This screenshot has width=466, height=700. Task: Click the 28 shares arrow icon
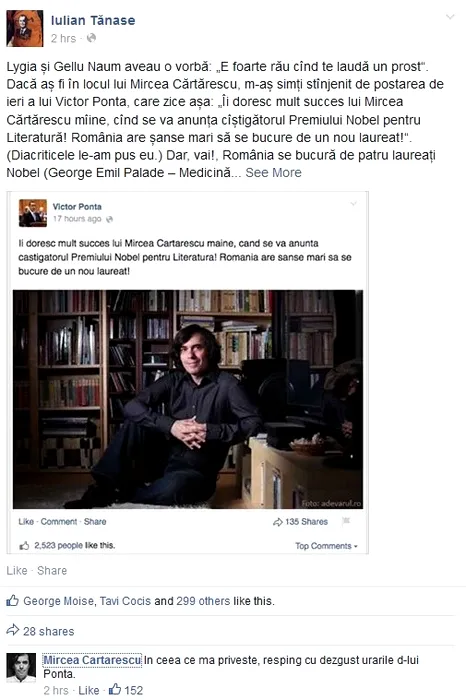(x=12, y=630)
